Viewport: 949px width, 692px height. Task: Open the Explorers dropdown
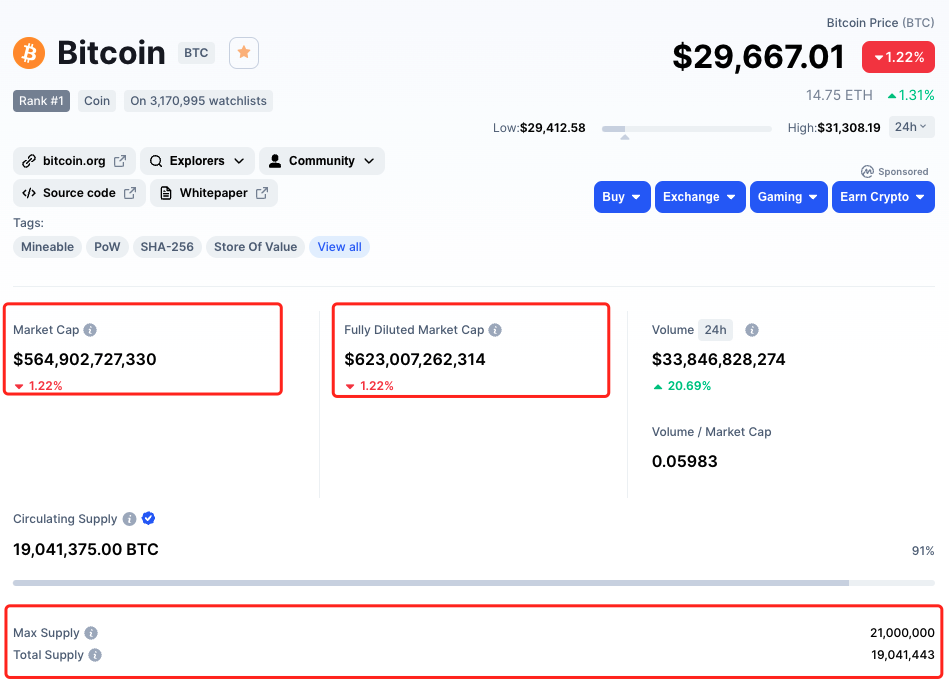click(197, 161)
